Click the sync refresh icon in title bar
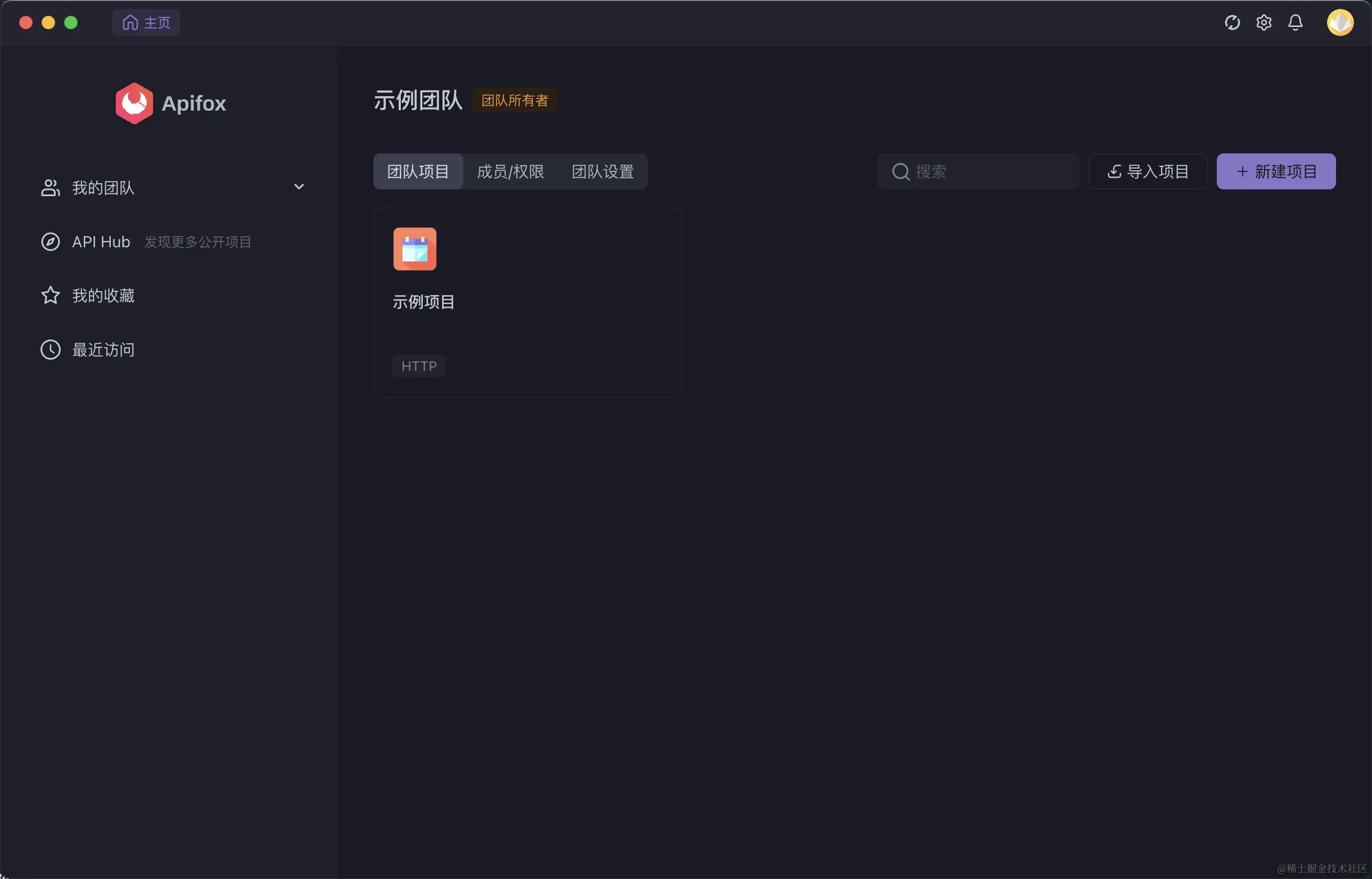This screenshot has width=1372, height=879. point(1232,23)
